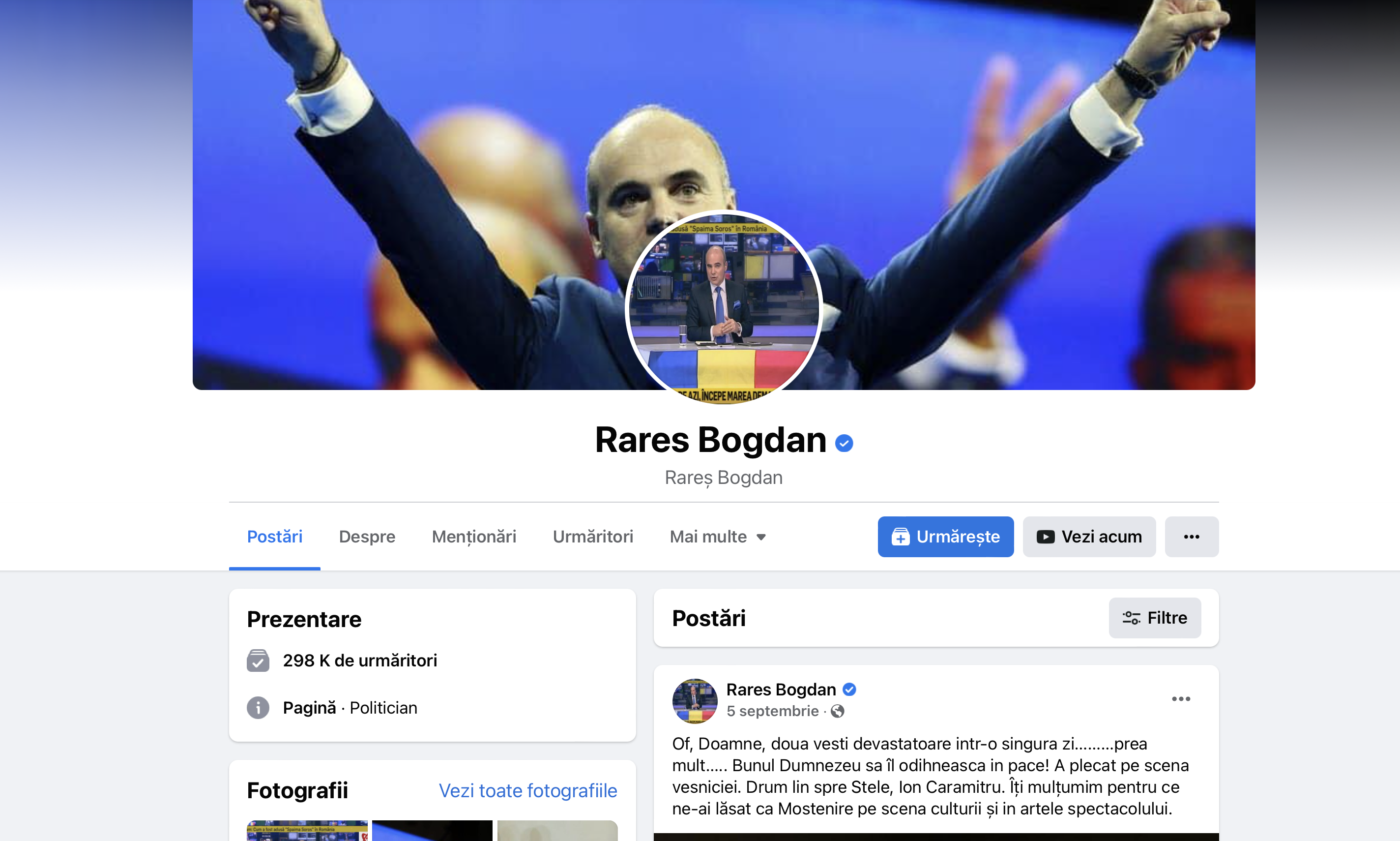Screen dimensions: 1400x841
Task: Open the 5 septembrie post timestamp
Action: 772,711
